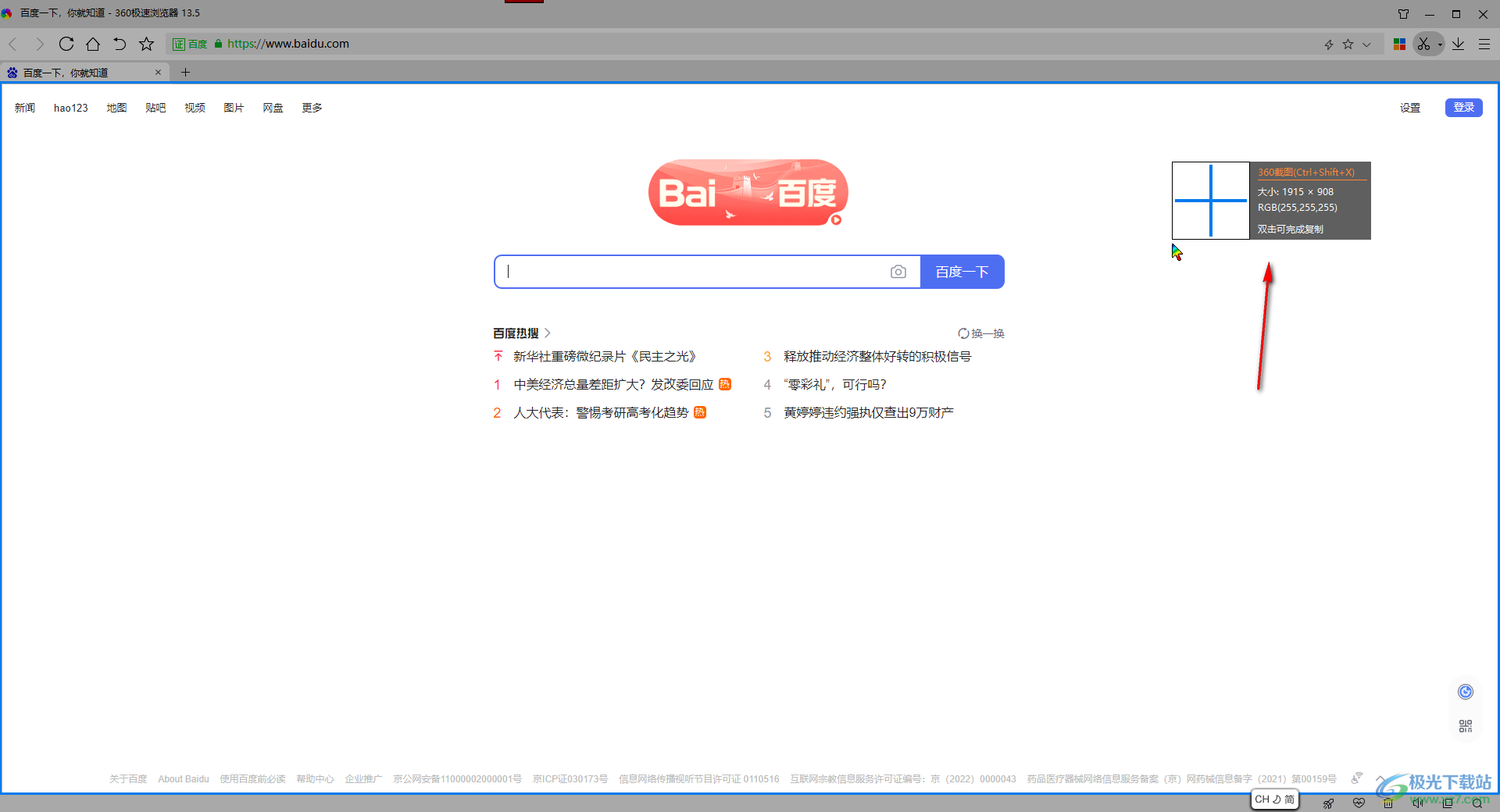This screenshot has width=1500, height=812.
Task: Go forward with the browser forward arrow
Action: 40,44
